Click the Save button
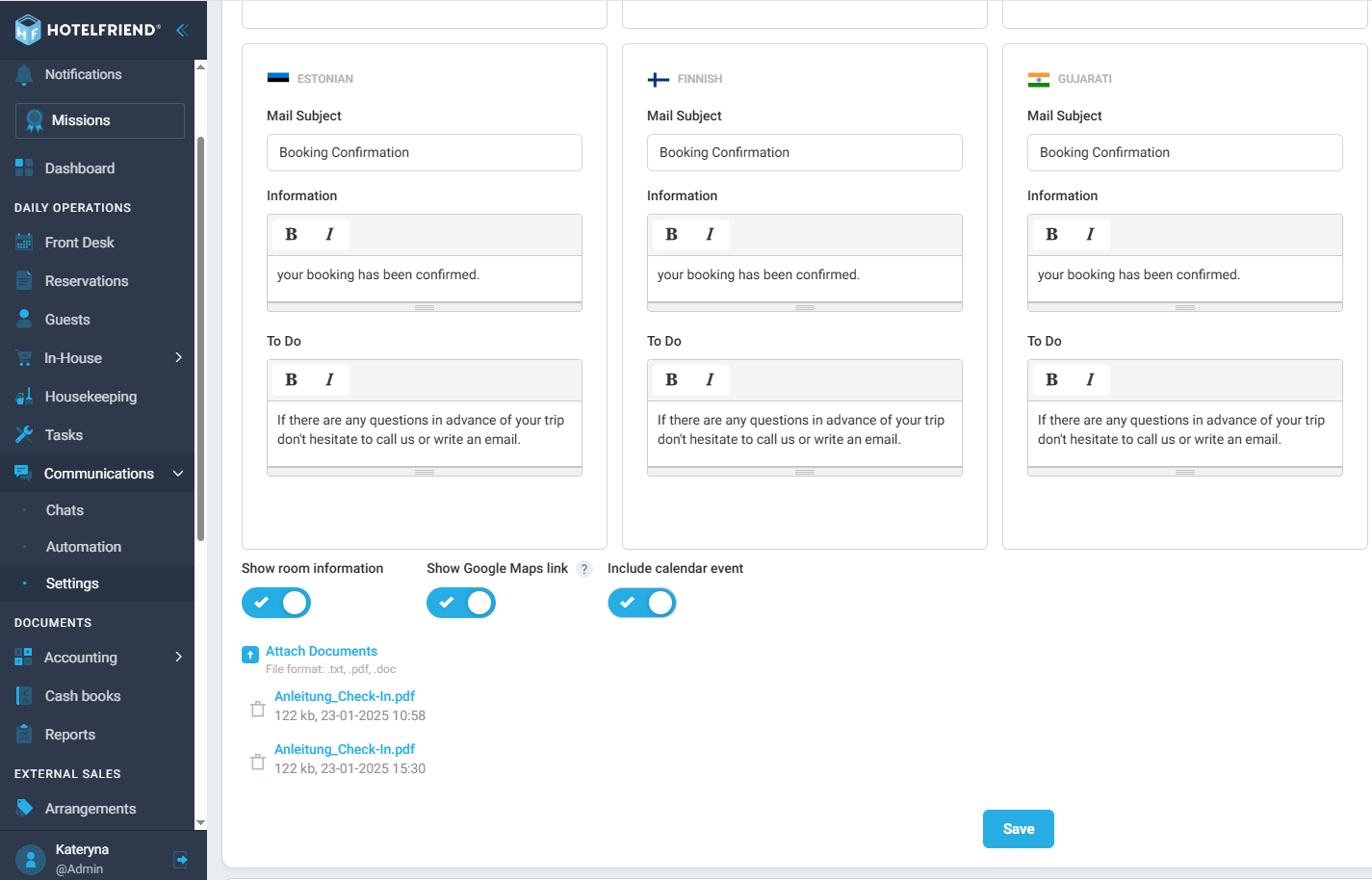The width and height of the screenshot is (1372, 880). (1018, 829)
